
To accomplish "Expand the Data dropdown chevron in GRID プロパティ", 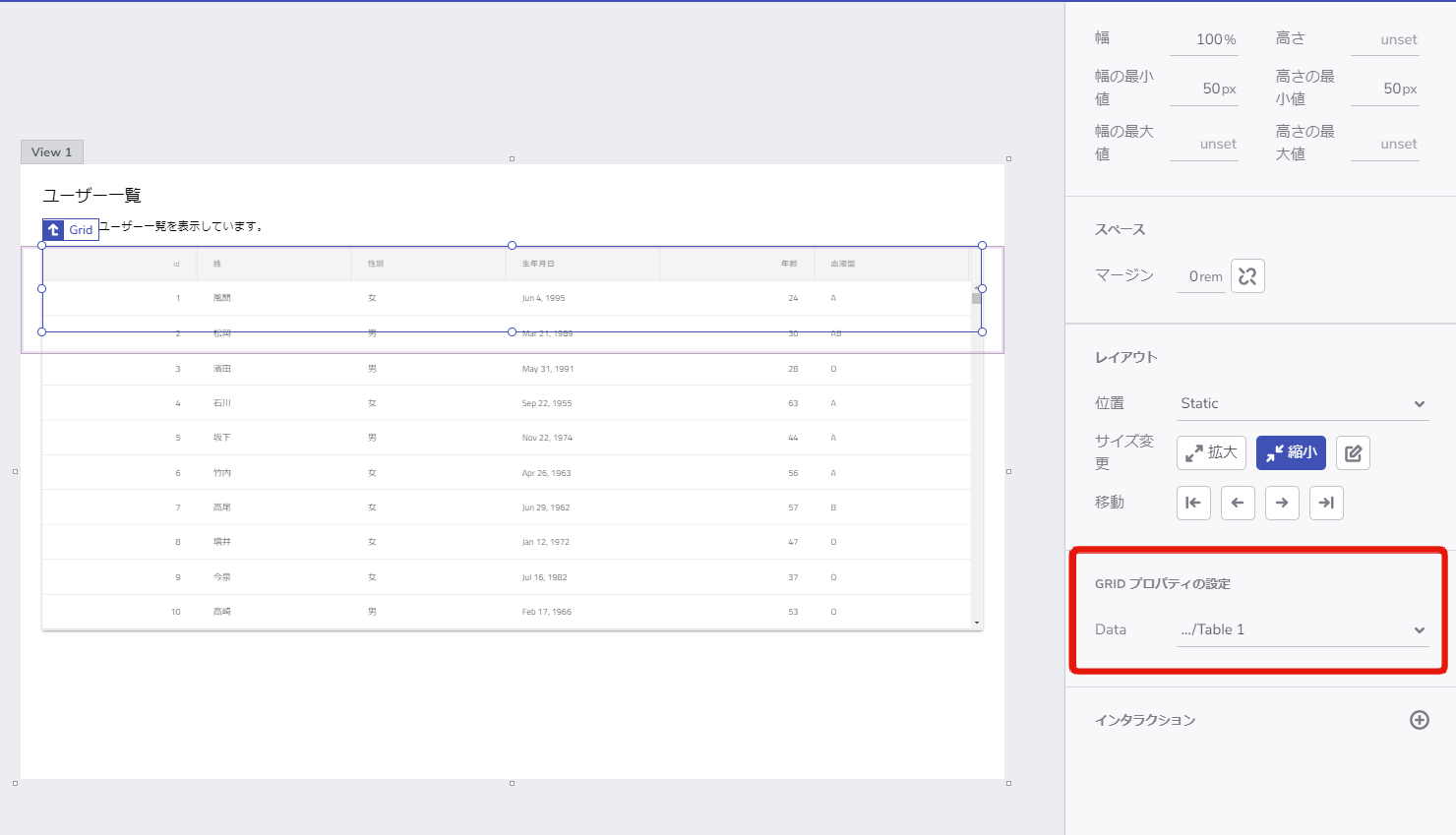I will click(x=1420, y=631).
